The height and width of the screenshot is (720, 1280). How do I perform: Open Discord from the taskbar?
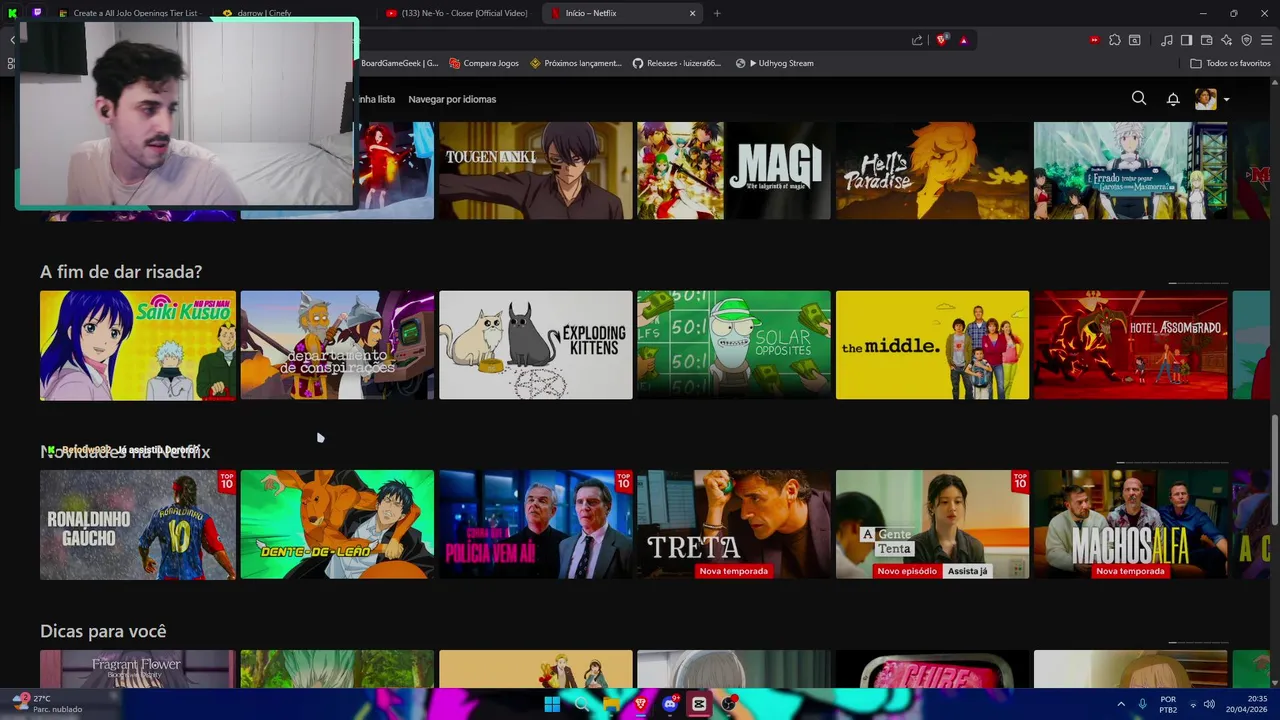click(x=670, y=704)
